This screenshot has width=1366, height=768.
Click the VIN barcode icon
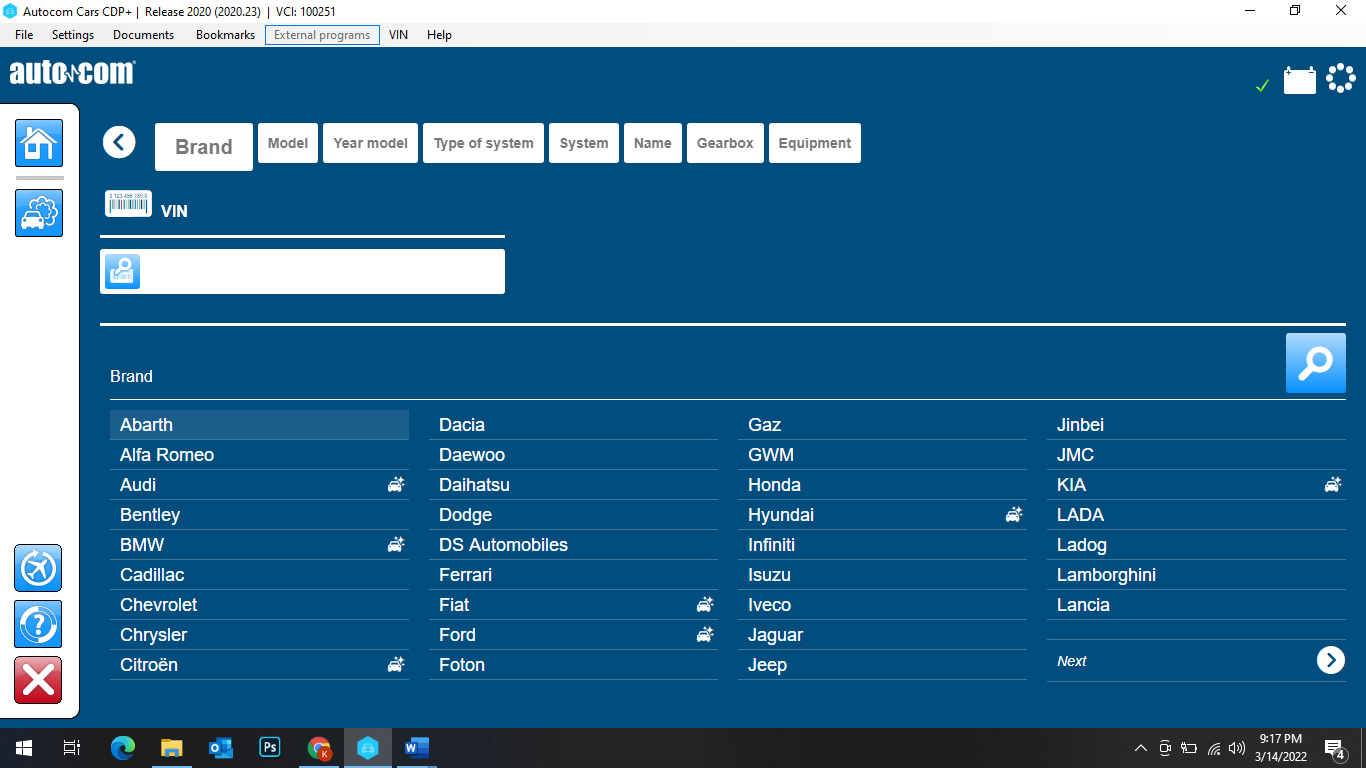128,203
